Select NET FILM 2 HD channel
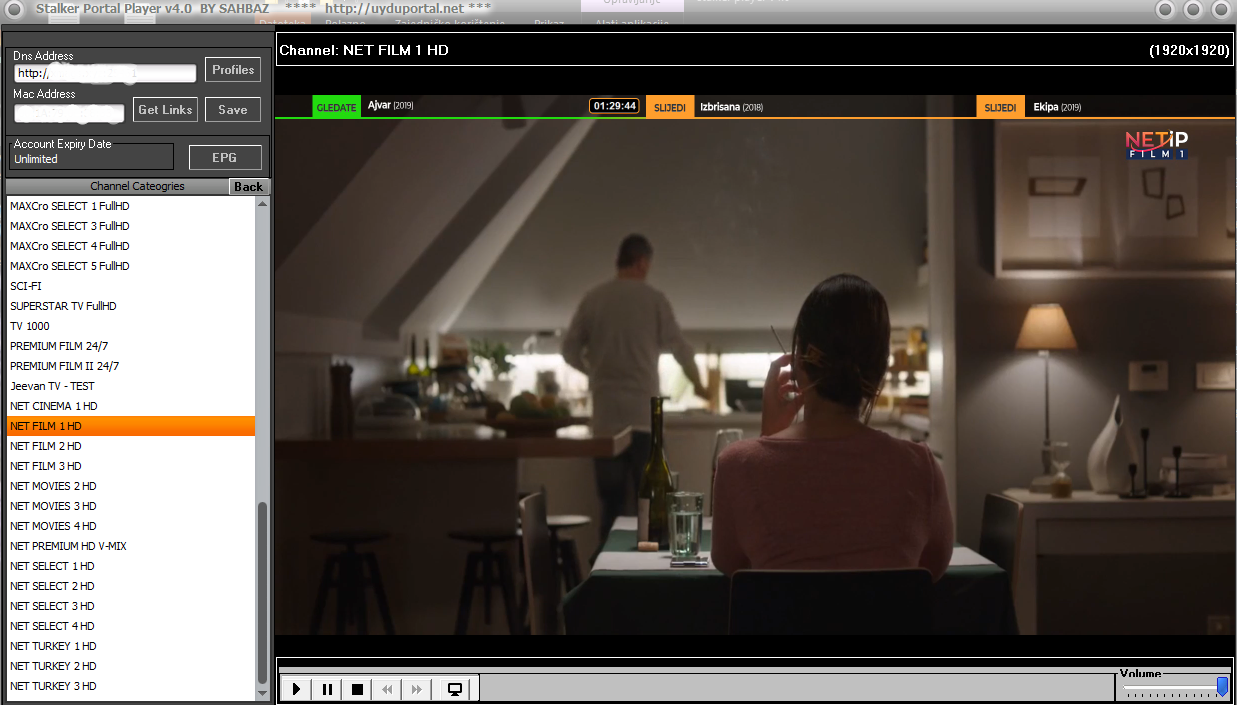 tap(131, 446)
